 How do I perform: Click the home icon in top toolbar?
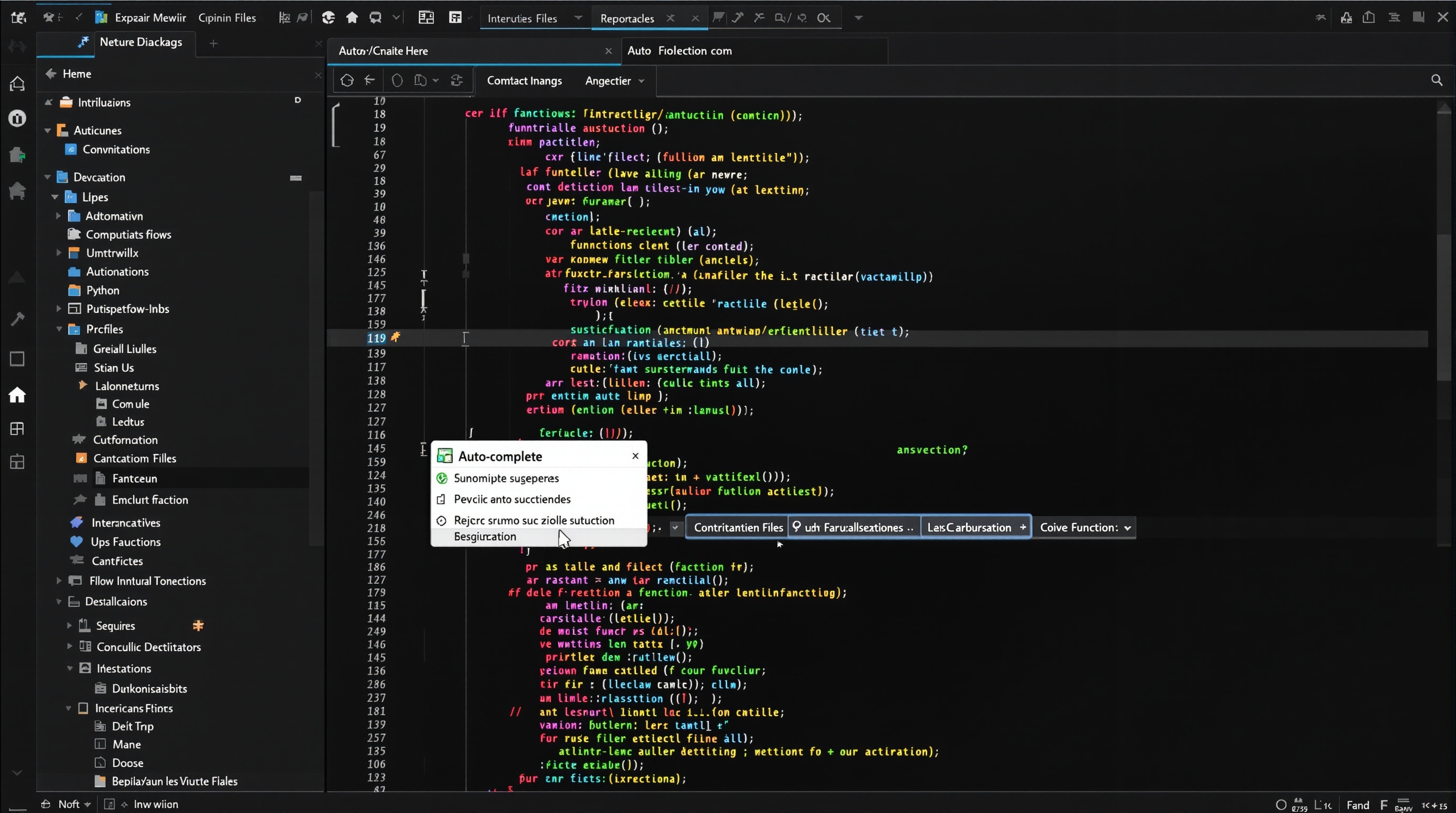pyautogui.click(x=352, y=17)
